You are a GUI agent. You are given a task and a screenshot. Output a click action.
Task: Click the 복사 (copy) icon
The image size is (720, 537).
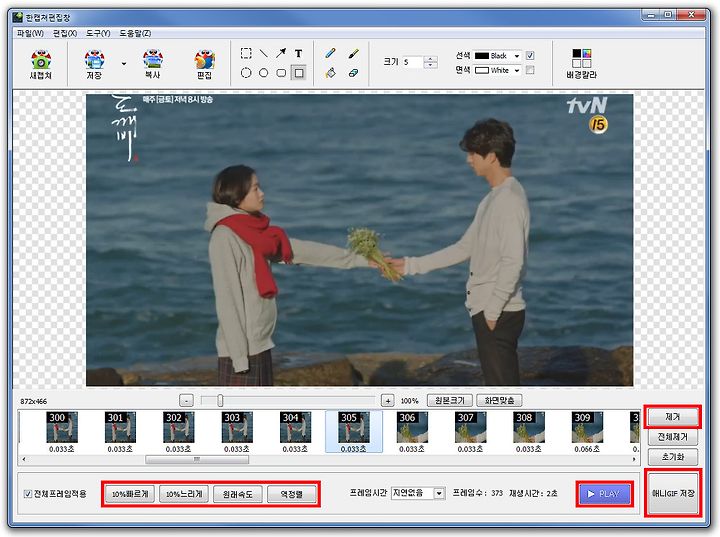click(x=152, y=64)
